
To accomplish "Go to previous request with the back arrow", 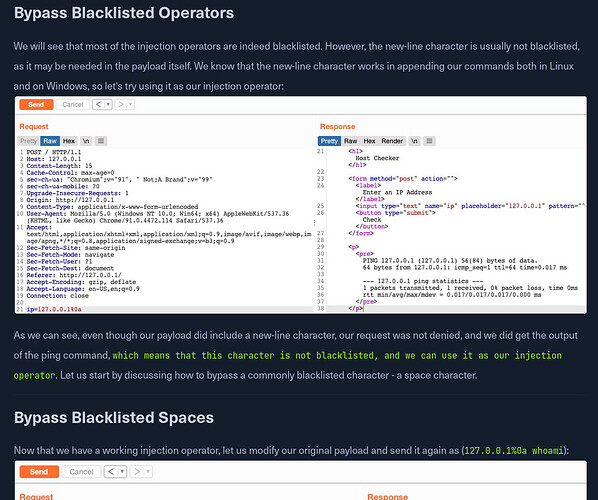I will (98, 105).
